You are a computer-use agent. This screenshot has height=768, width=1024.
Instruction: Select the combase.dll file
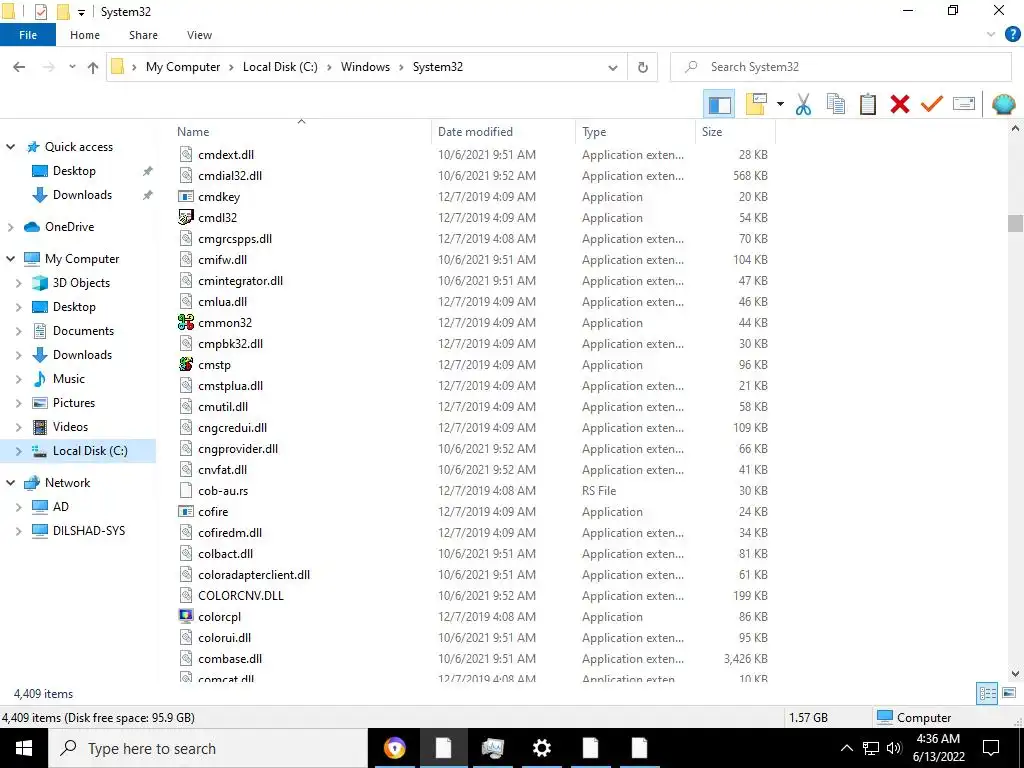(230, 658)
